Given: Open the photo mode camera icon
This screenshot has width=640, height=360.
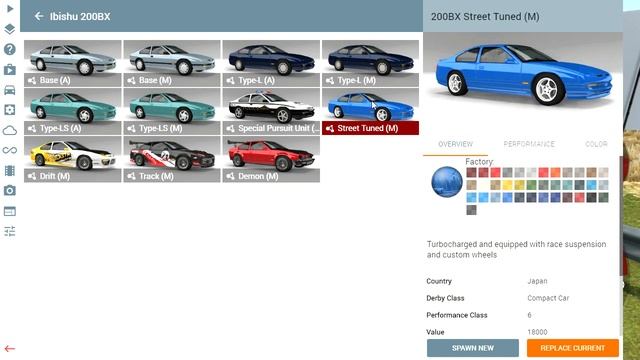Looking at the screenshot, I should click(x=10, y=191).
